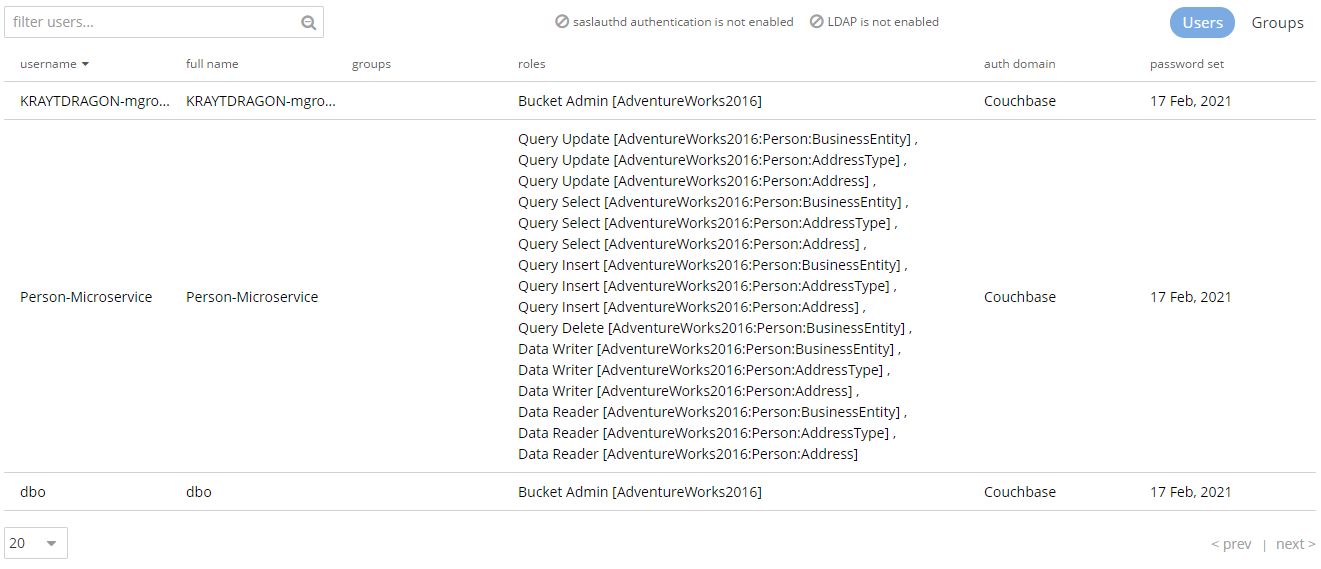
Task: Click the Data Reader Person:AddressType role line
Action: click(x=703, y=433)
